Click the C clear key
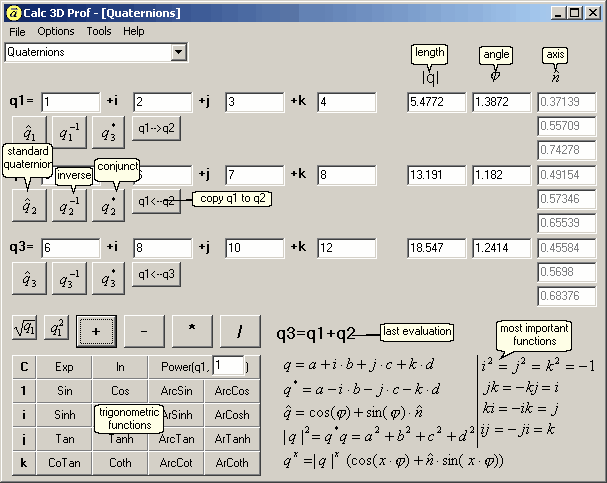 point(24,367)
